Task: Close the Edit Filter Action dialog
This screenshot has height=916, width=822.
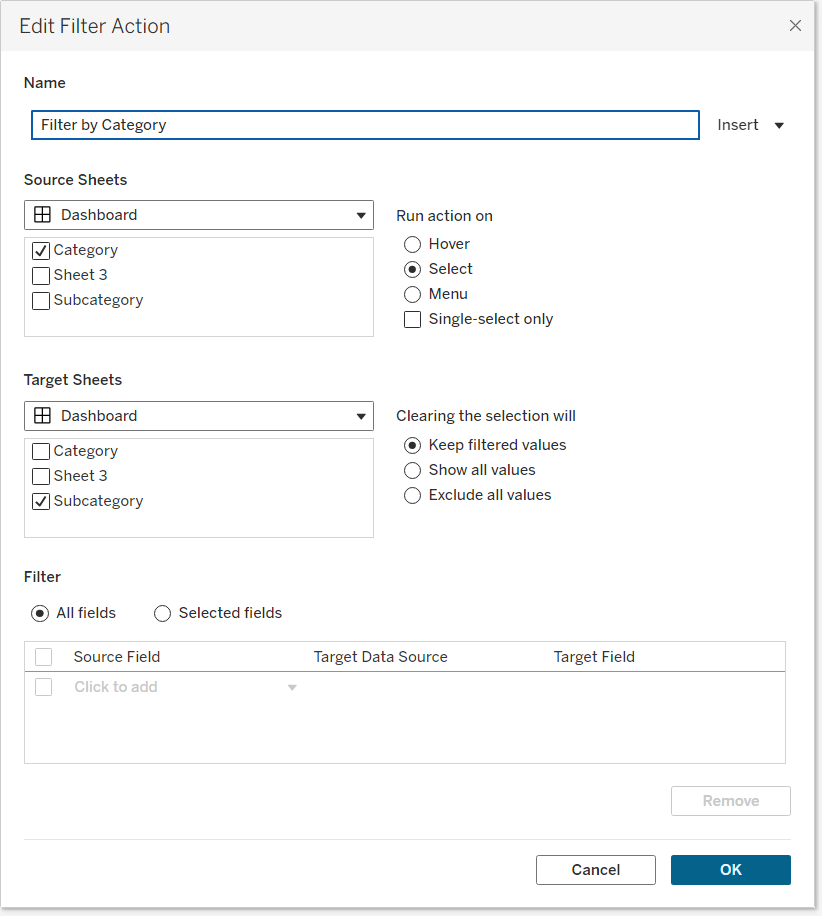Action: (x=795, y=26)
